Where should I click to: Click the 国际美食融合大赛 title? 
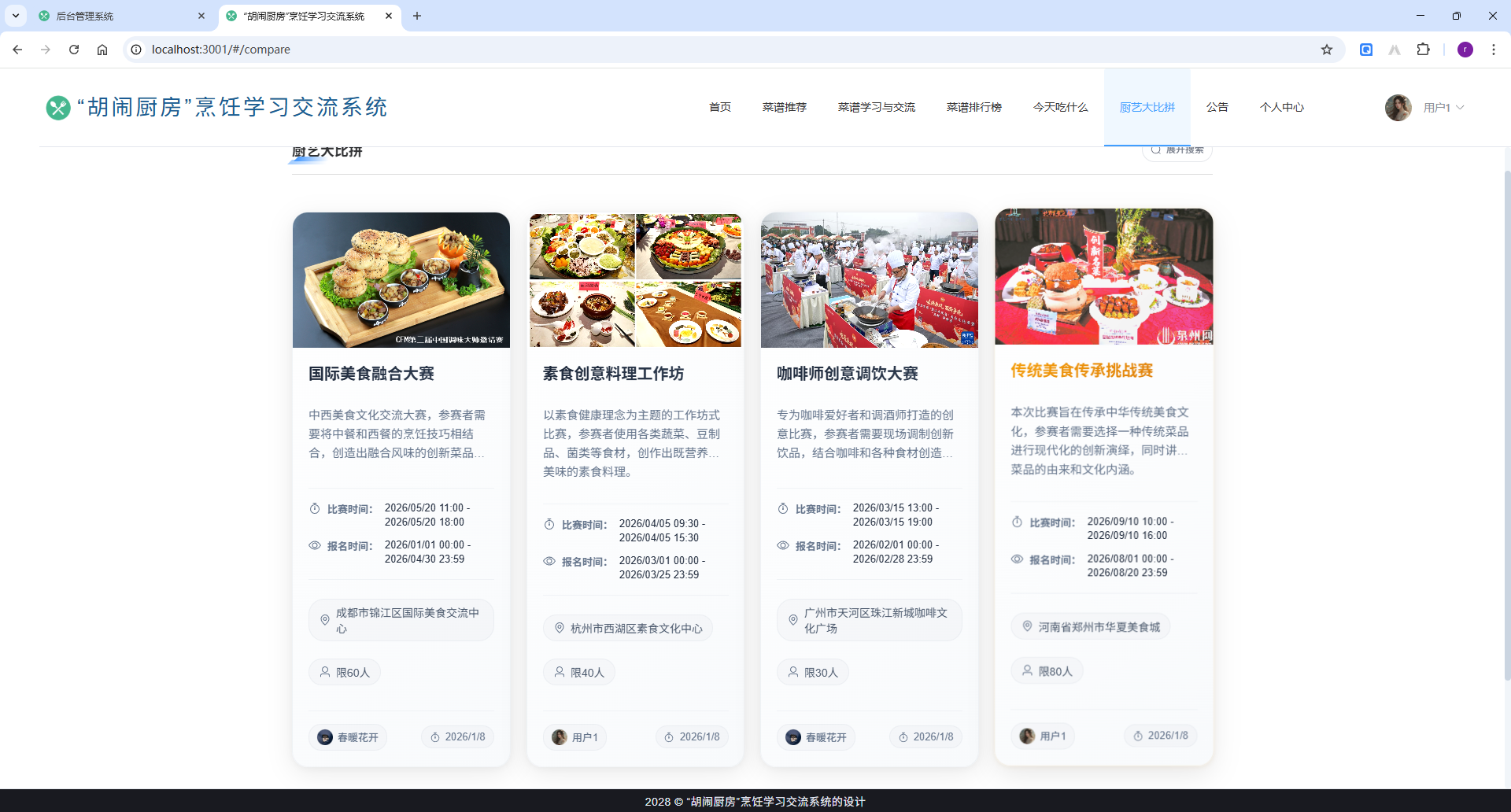[x=371, y=374]
